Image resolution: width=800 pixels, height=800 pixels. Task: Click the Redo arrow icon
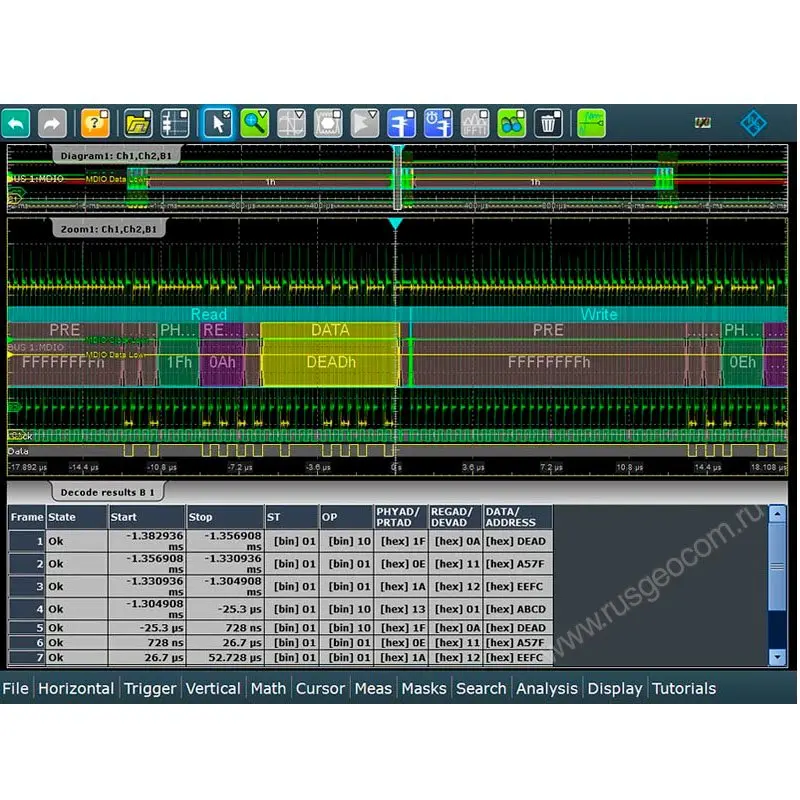coord(52,123)
